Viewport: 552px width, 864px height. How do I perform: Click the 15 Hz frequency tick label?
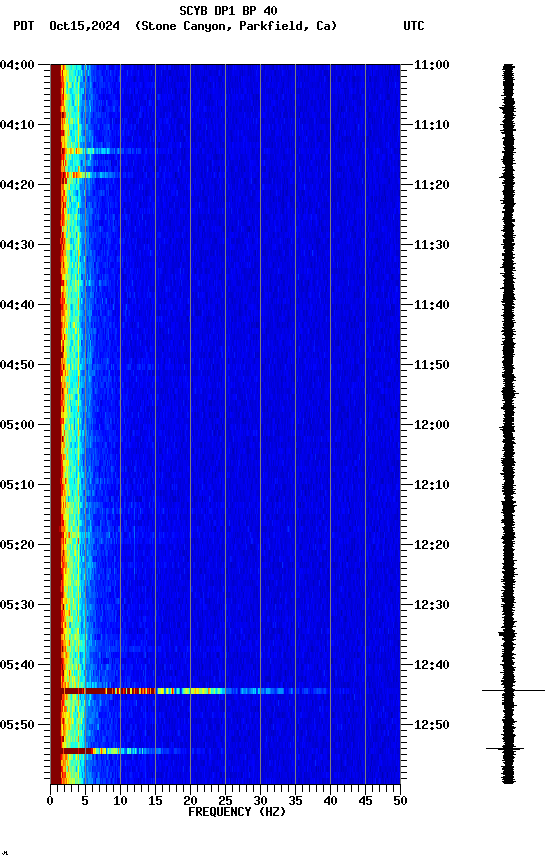(x=155, y=801)
